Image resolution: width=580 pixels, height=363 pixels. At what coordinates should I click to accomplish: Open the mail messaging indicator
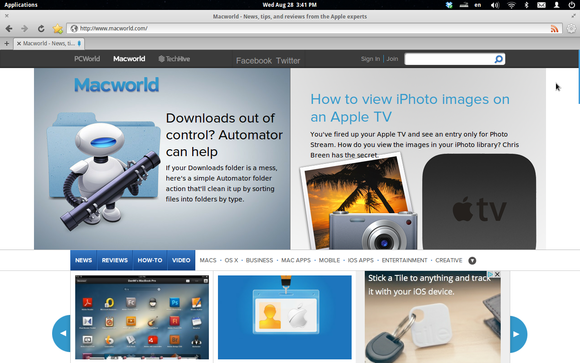point(541,5)
